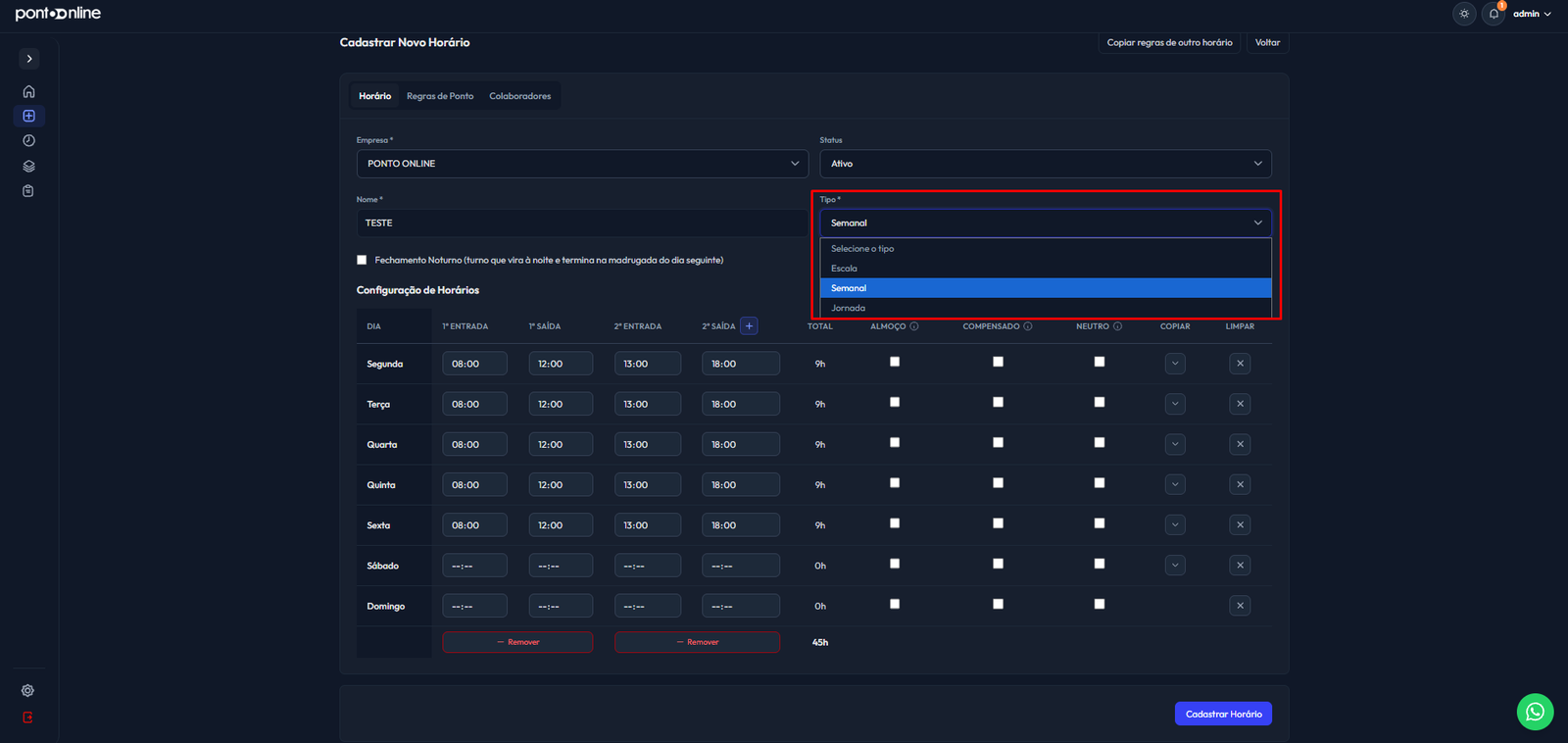Expand the copy dropdown for Segunda
The height and width of the screenshot is (743, 1568).
(1175, 364)
